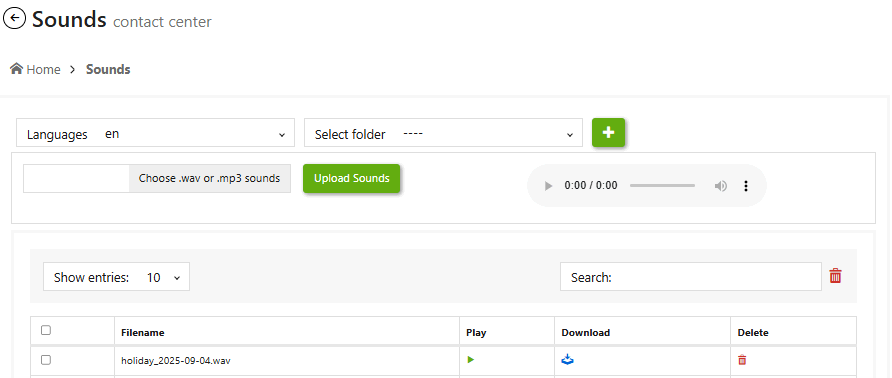Play holiday_2025-09-04.wav with green arrow
892x378 pixels.
coord(471,360)
